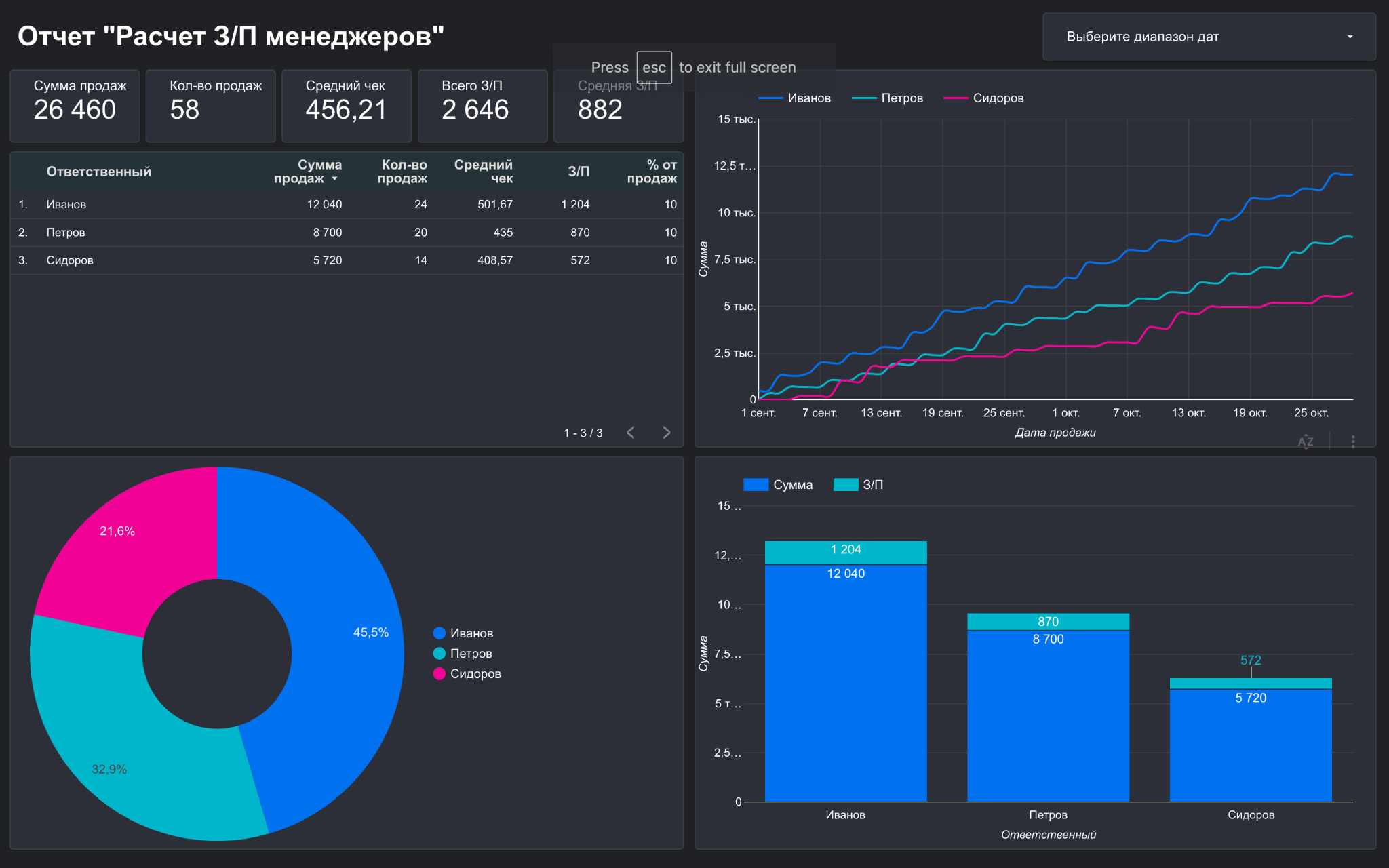Click the З/П column header

coord(579,172)
